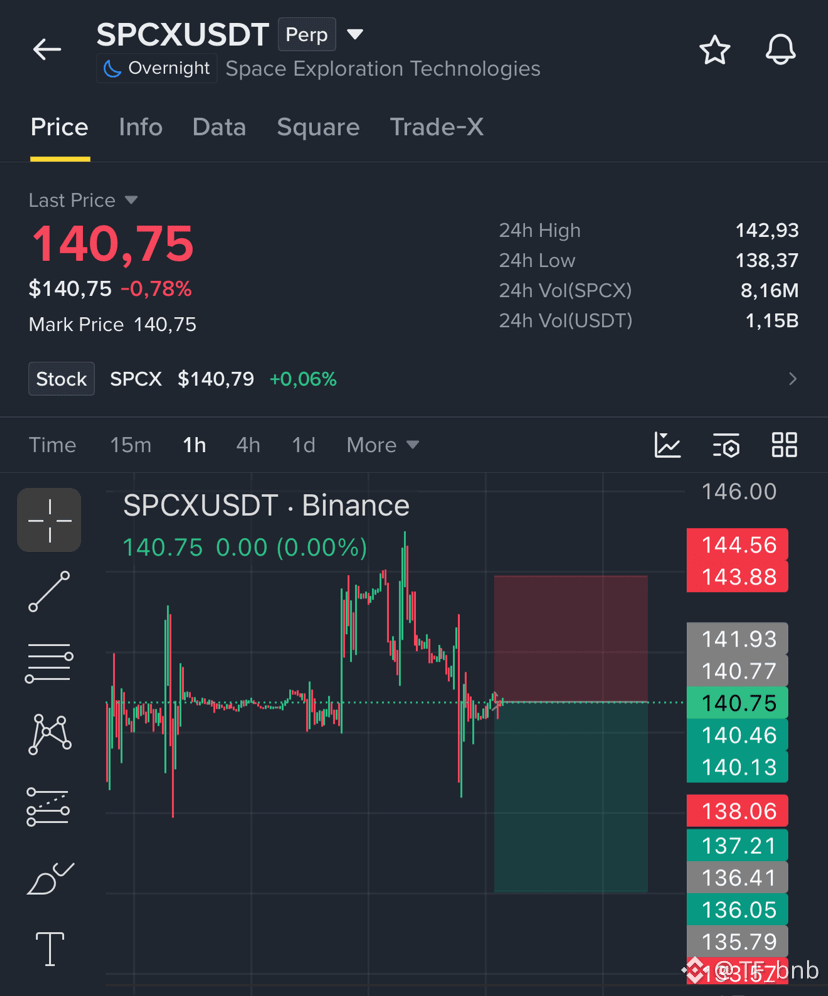The width and height of the screenshot is (828, 996).
Task: Tap the back arrow icon
Action: click(x=47, y=49)
